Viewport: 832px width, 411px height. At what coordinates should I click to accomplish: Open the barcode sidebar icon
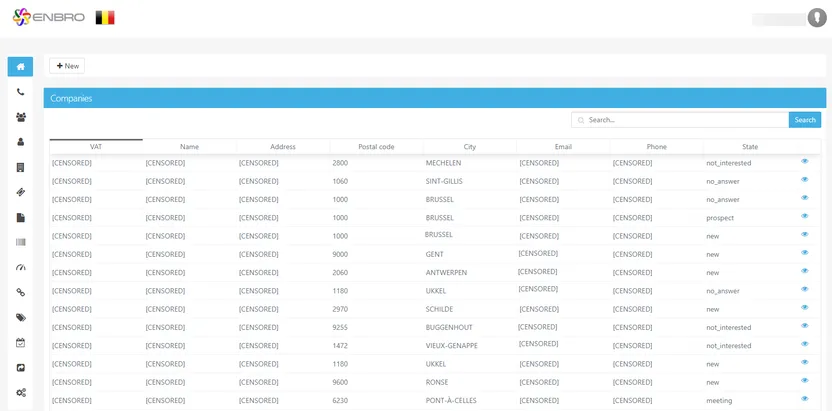21,242
